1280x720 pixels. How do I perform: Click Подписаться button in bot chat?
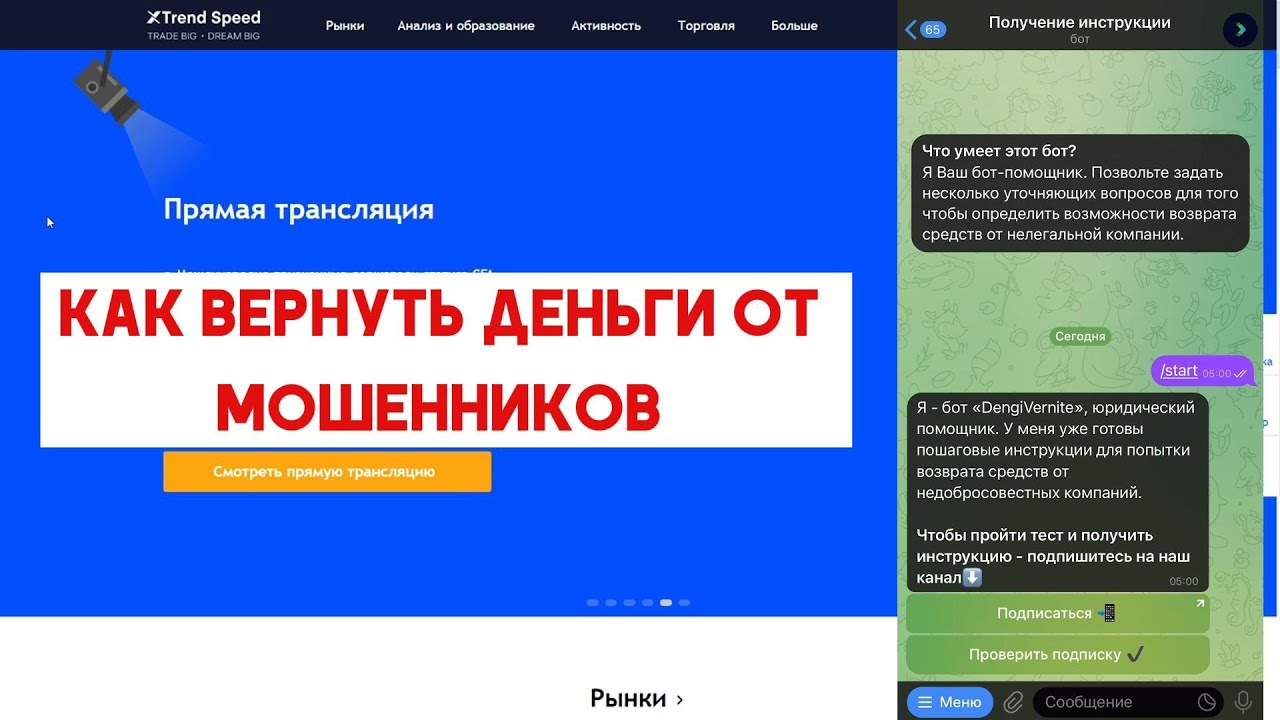(x=1058, y=614)
